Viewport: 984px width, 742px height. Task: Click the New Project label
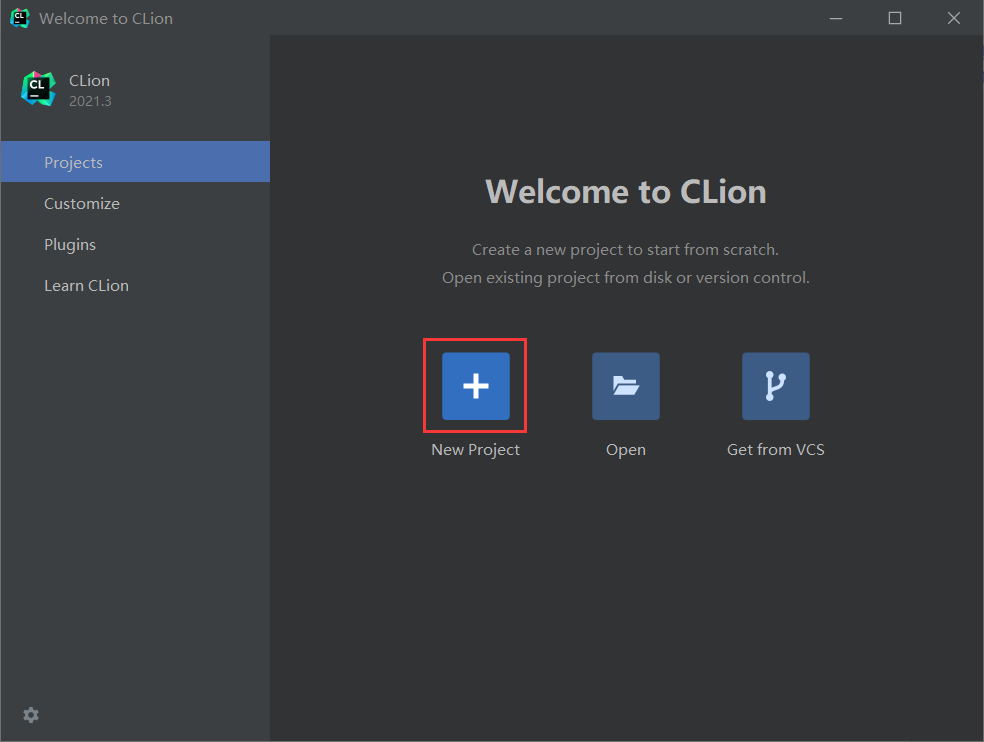(475, 450)
